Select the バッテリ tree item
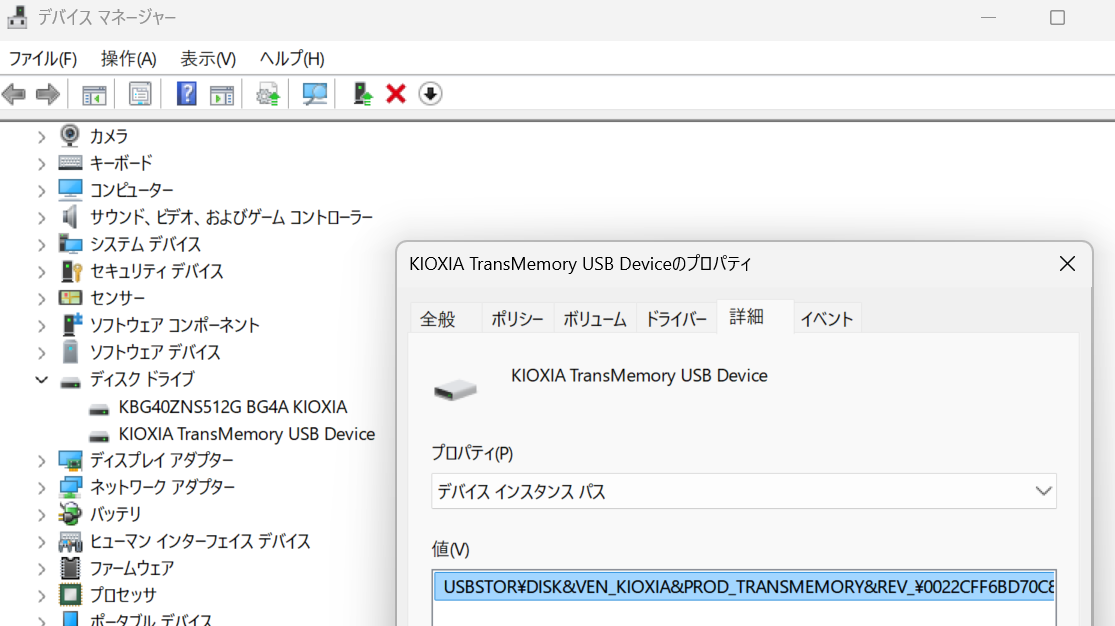 [115, 514]
